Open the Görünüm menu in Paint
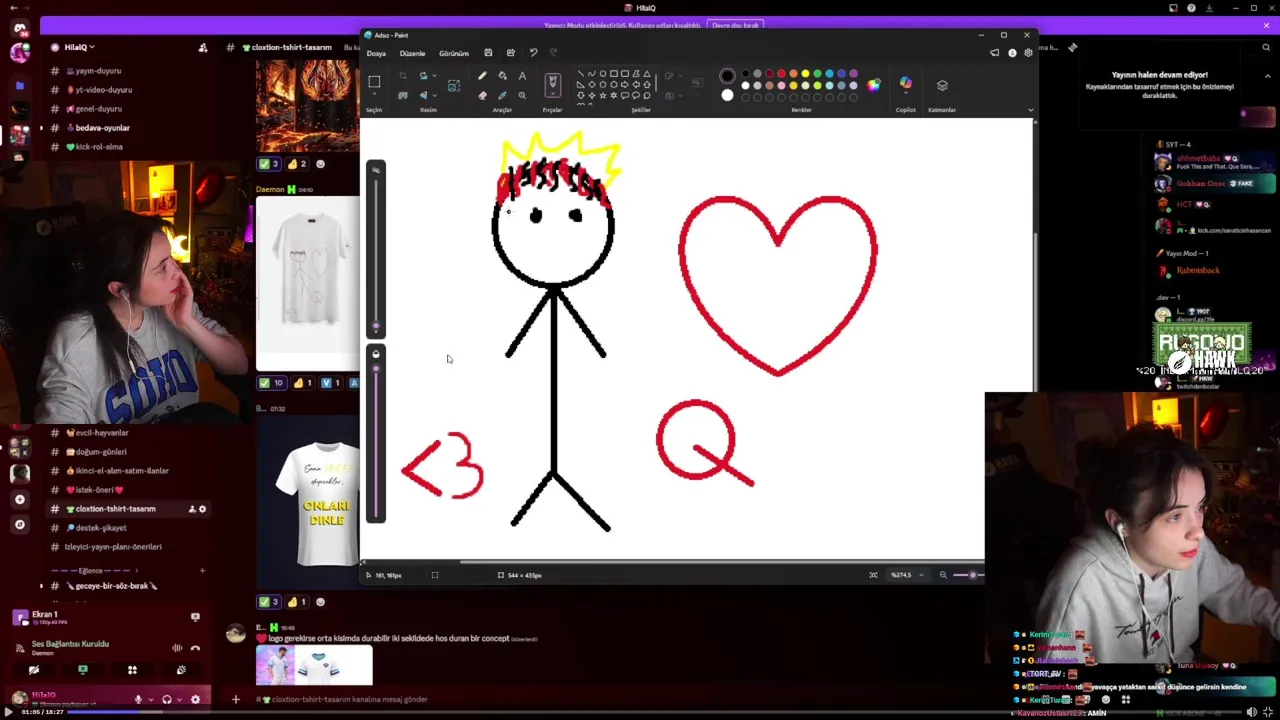1280x720 pixels. (454, 53)
